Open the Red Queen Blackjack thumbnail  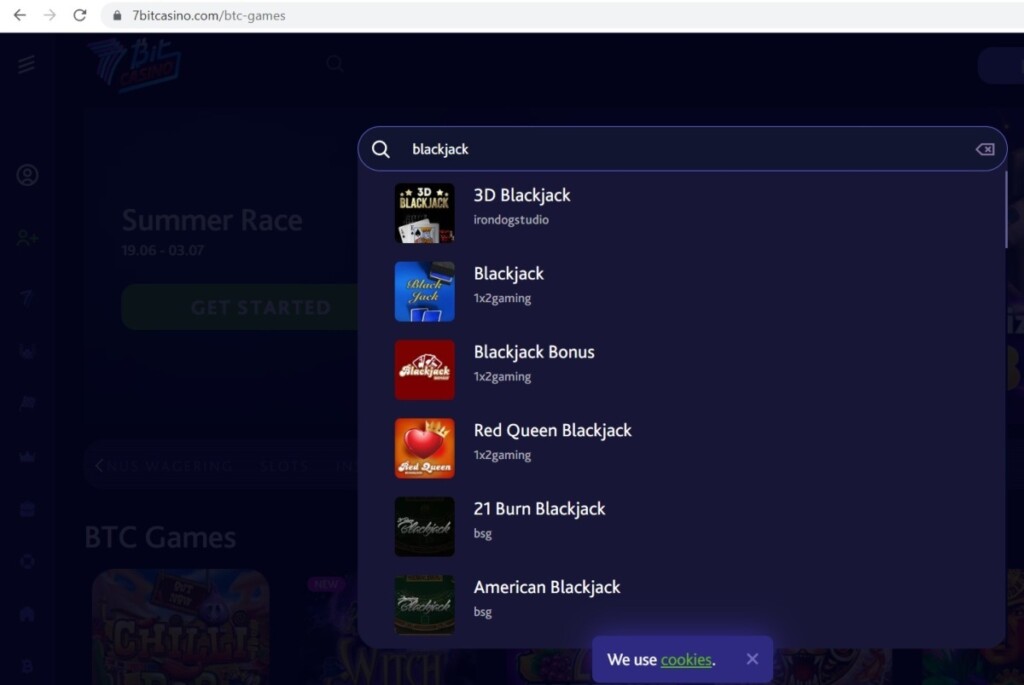coord(424,449)
